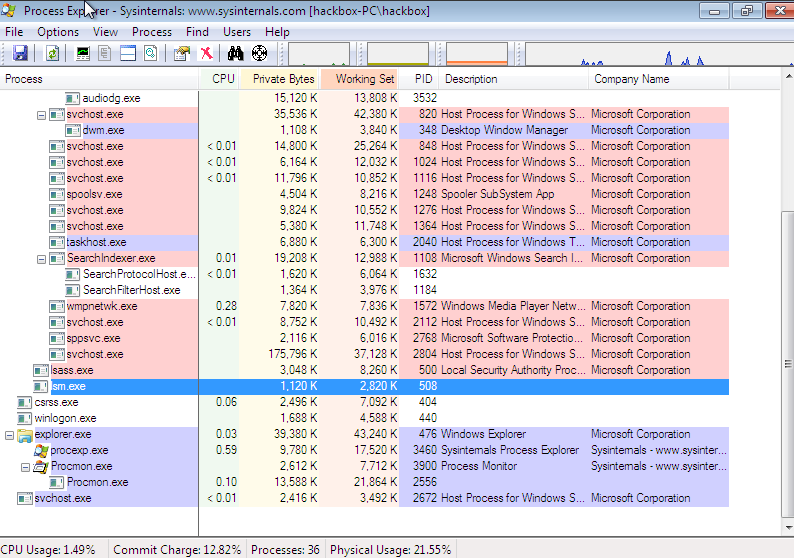This screenshot has width=794, height=558.
Task: Click the procexp.exe process icon
Action: [x=41, y=451]
